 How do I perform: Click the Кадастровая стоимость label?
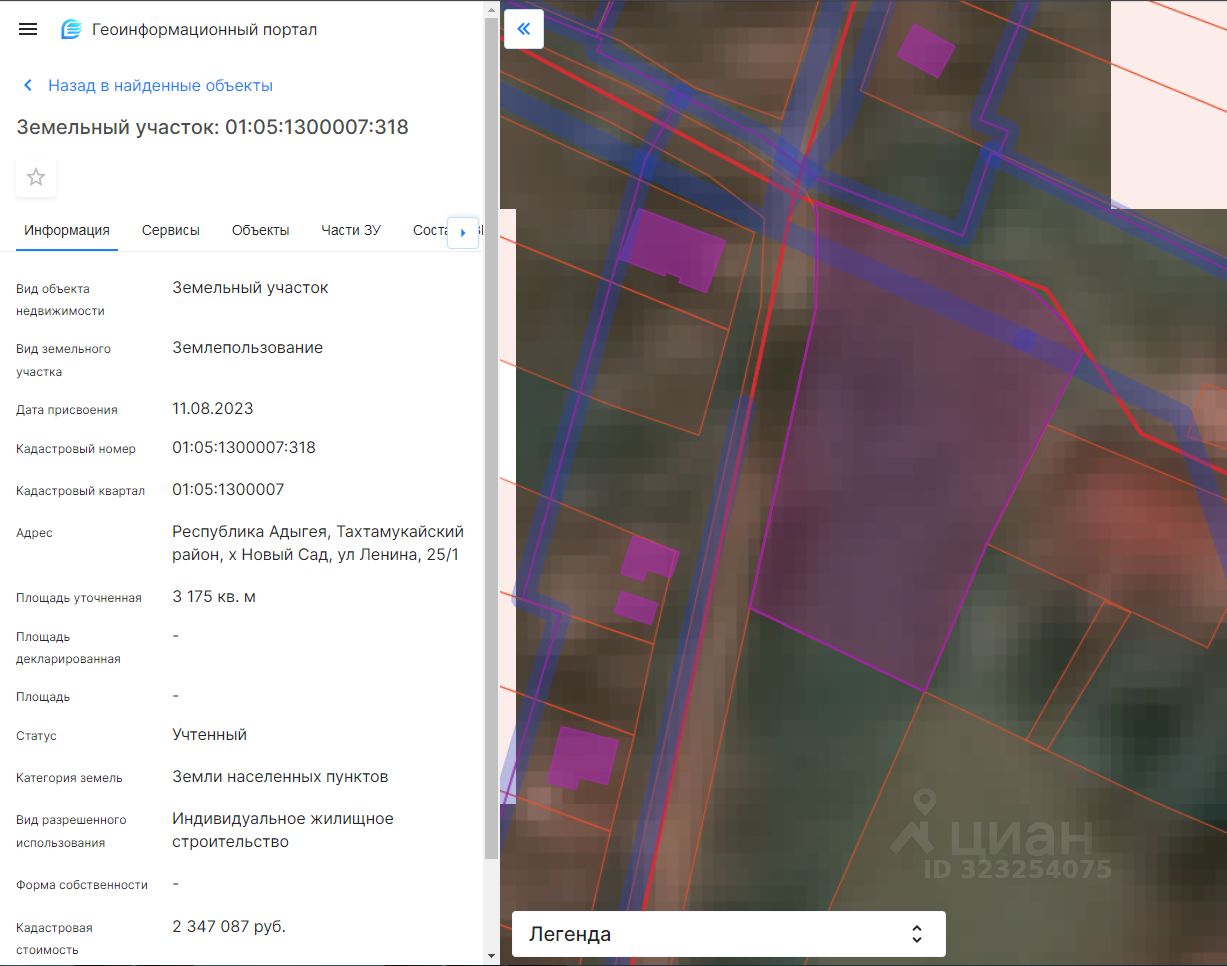pyautogui.click(x=56, y=939)
